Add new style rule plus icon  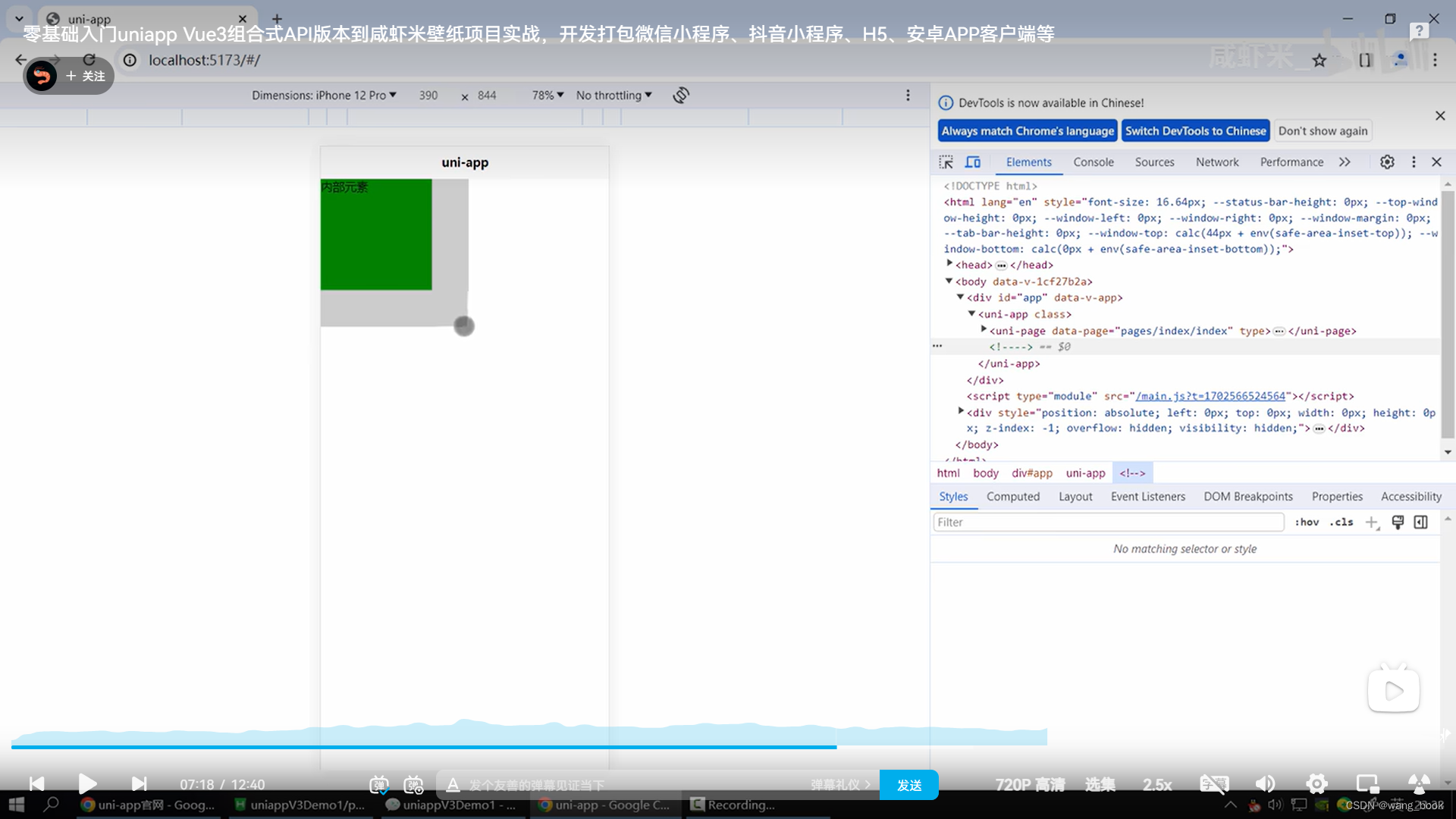1372,522
